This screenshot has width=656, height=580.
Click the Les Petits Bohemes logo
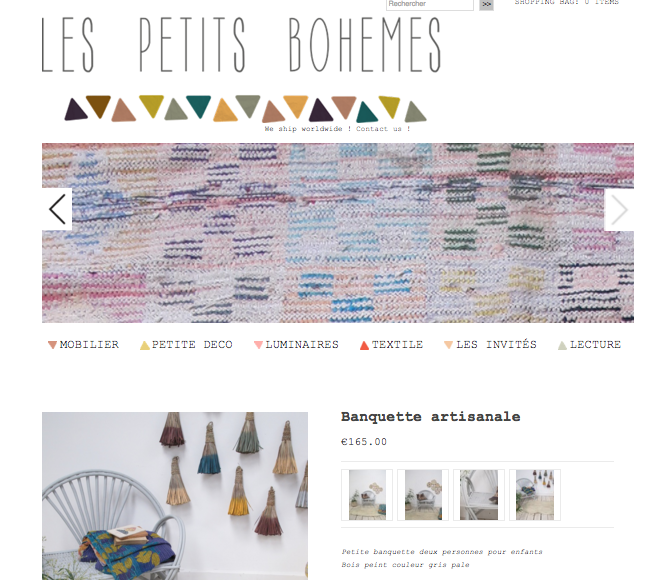point(241,45)
